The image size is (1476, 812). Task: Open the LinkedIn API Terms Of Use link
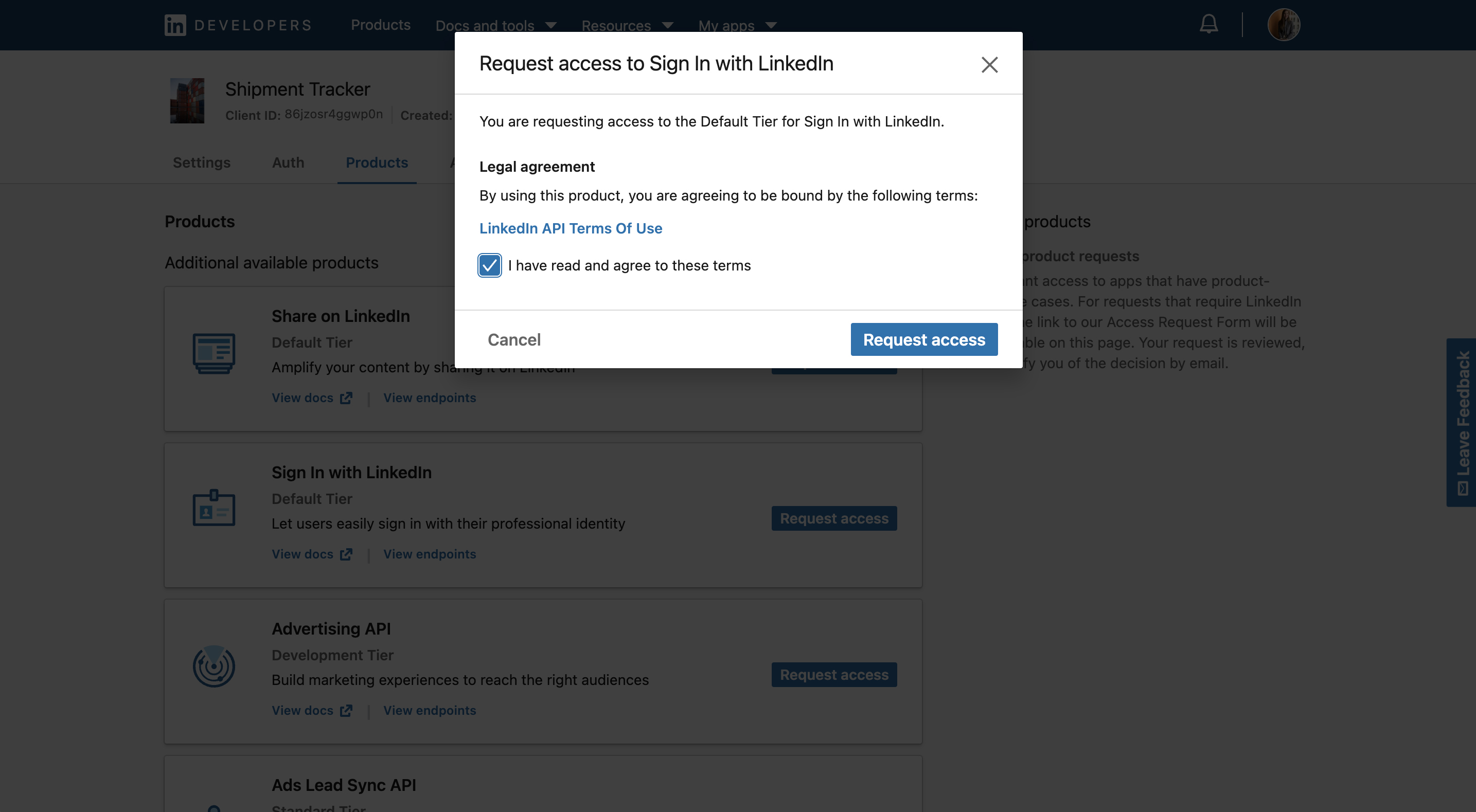point(570,228)
